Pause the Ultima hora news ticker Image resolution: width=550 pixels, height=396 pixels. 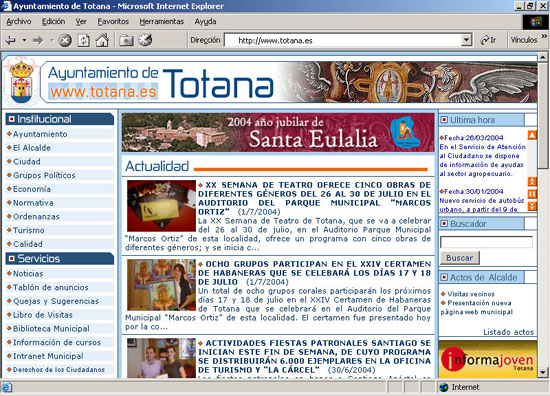click(x=532, y=194)
